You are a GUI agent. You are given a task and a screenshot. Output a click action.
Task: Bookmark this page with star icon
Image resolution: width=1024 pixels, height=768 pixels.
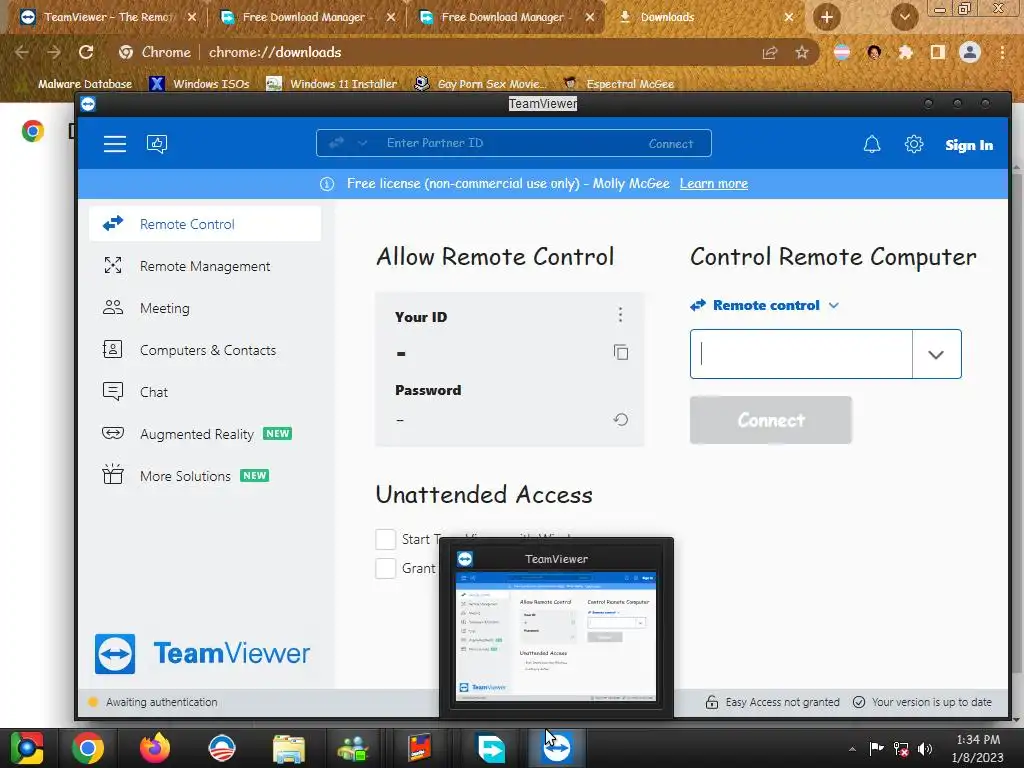(802, 52)
